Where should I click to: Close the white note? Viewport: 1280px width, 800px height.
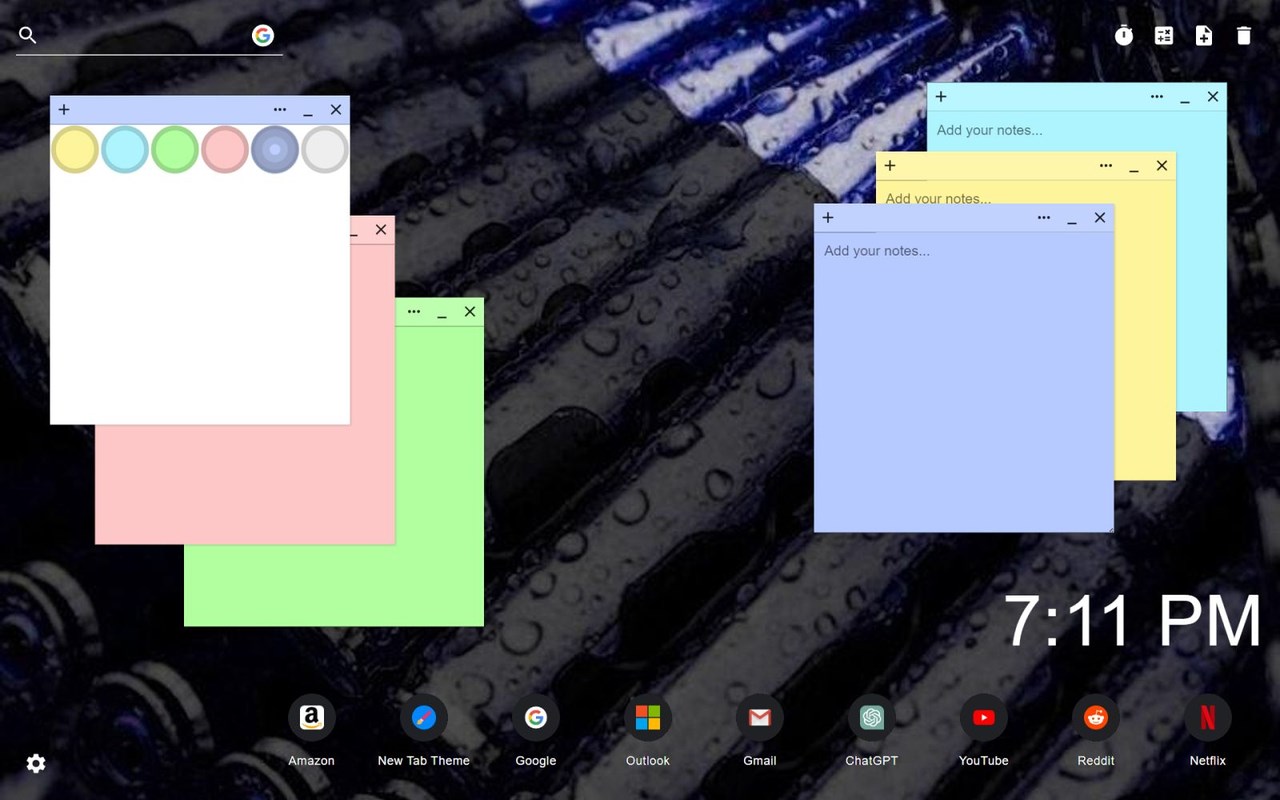click(x=336, y=110)
